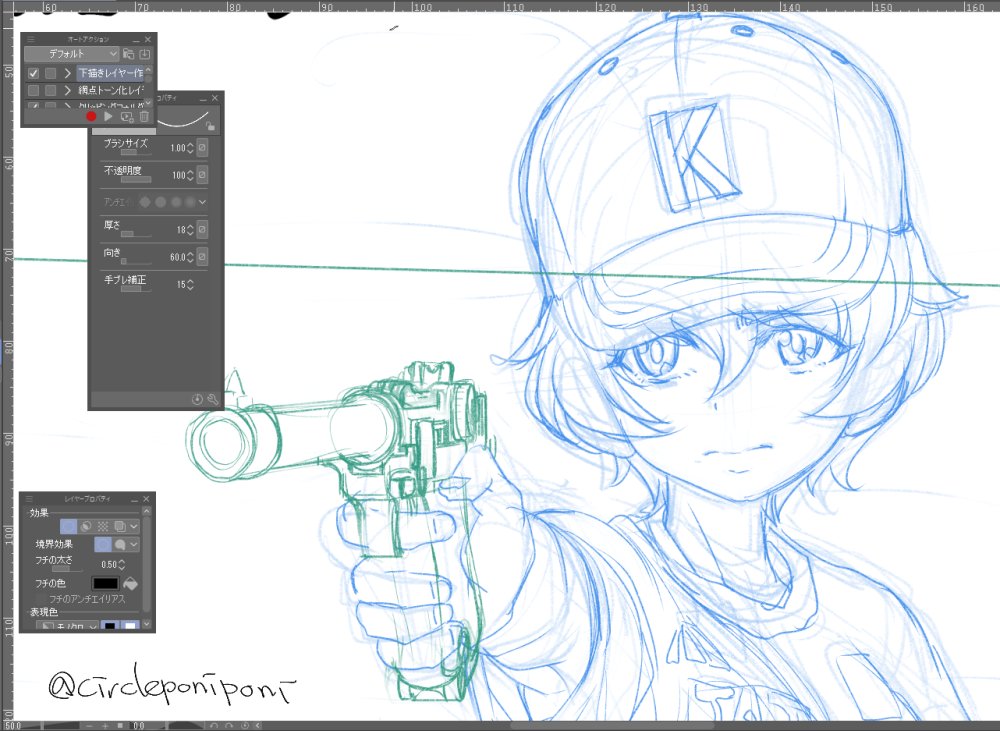Toggle dialog box beside 下描きレイヤー作 action
This screenshot has height=731, width=1000.
pos(51,73)
